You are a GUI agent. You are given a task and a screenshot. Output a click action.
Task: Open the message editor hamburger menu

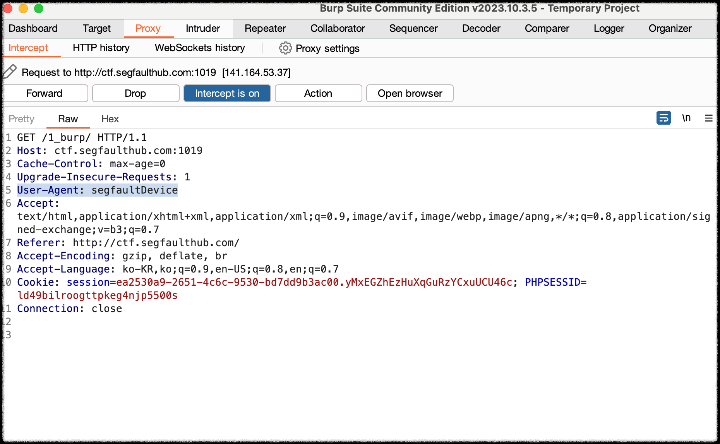coord(709,118)
